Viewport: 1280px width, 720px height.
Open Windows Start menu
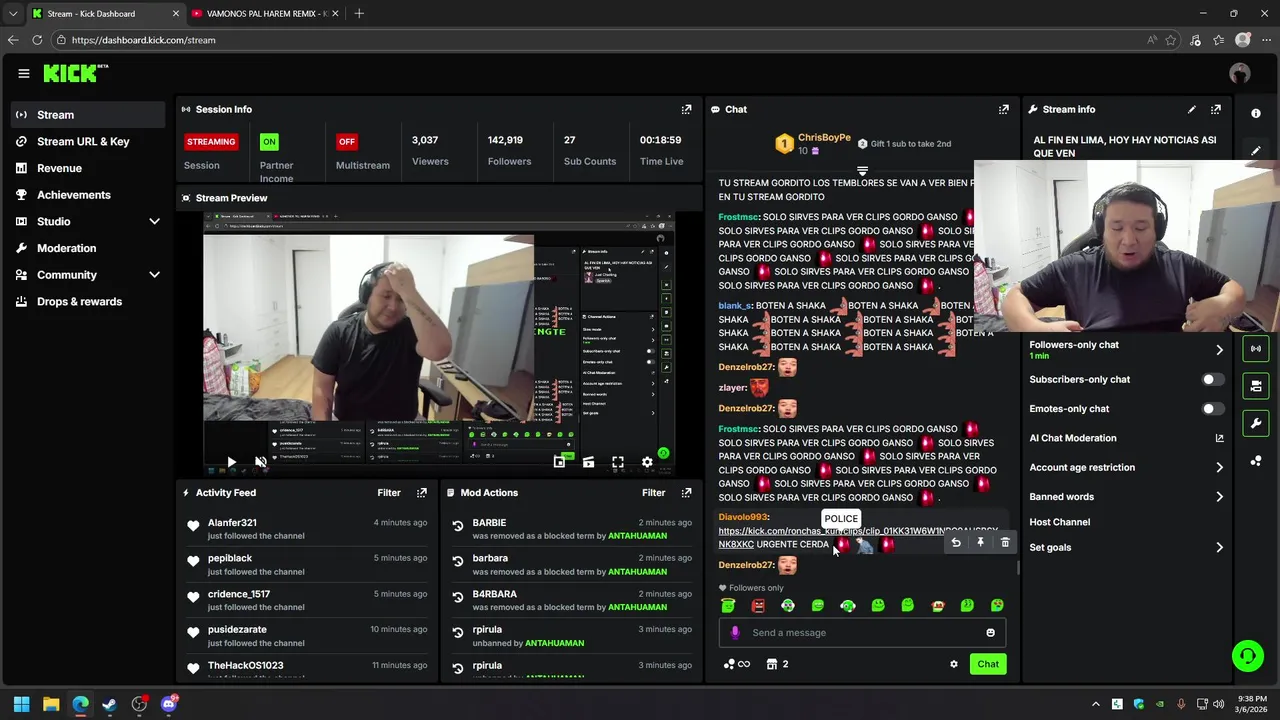[x=21, y=704]
